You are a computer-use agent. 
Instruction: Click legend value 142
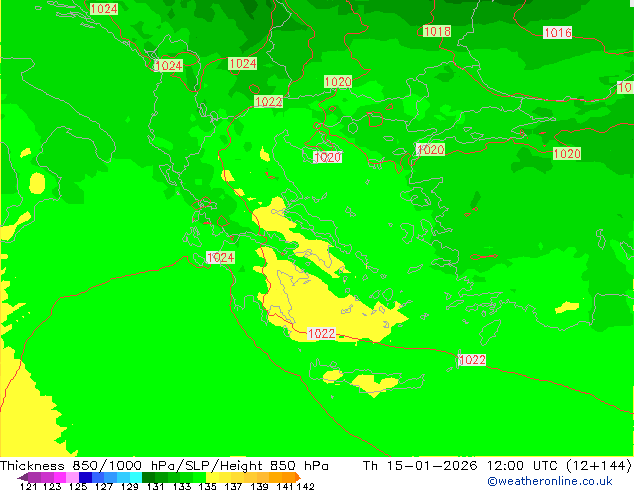305,486
